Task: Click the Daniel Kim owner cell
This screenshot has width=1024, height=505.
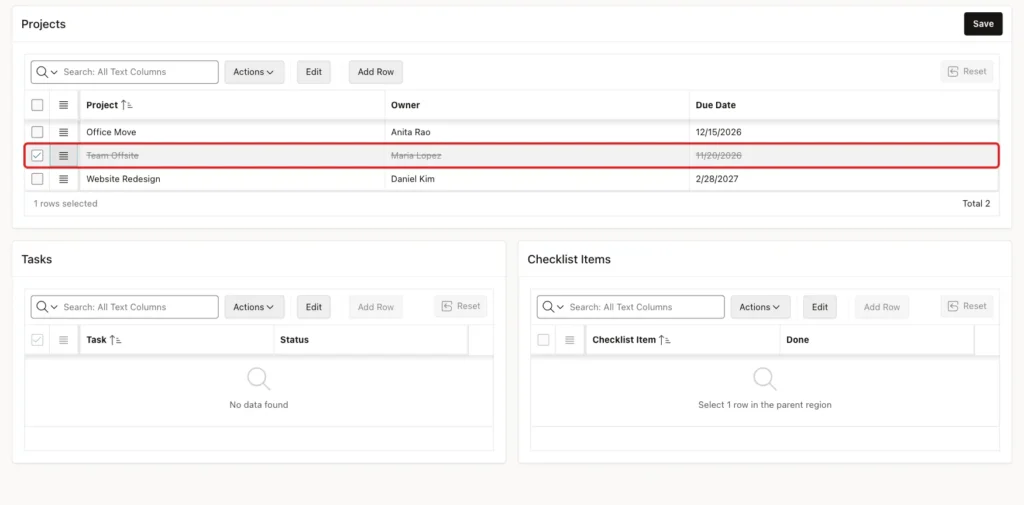Action: (x=537, y=179)
